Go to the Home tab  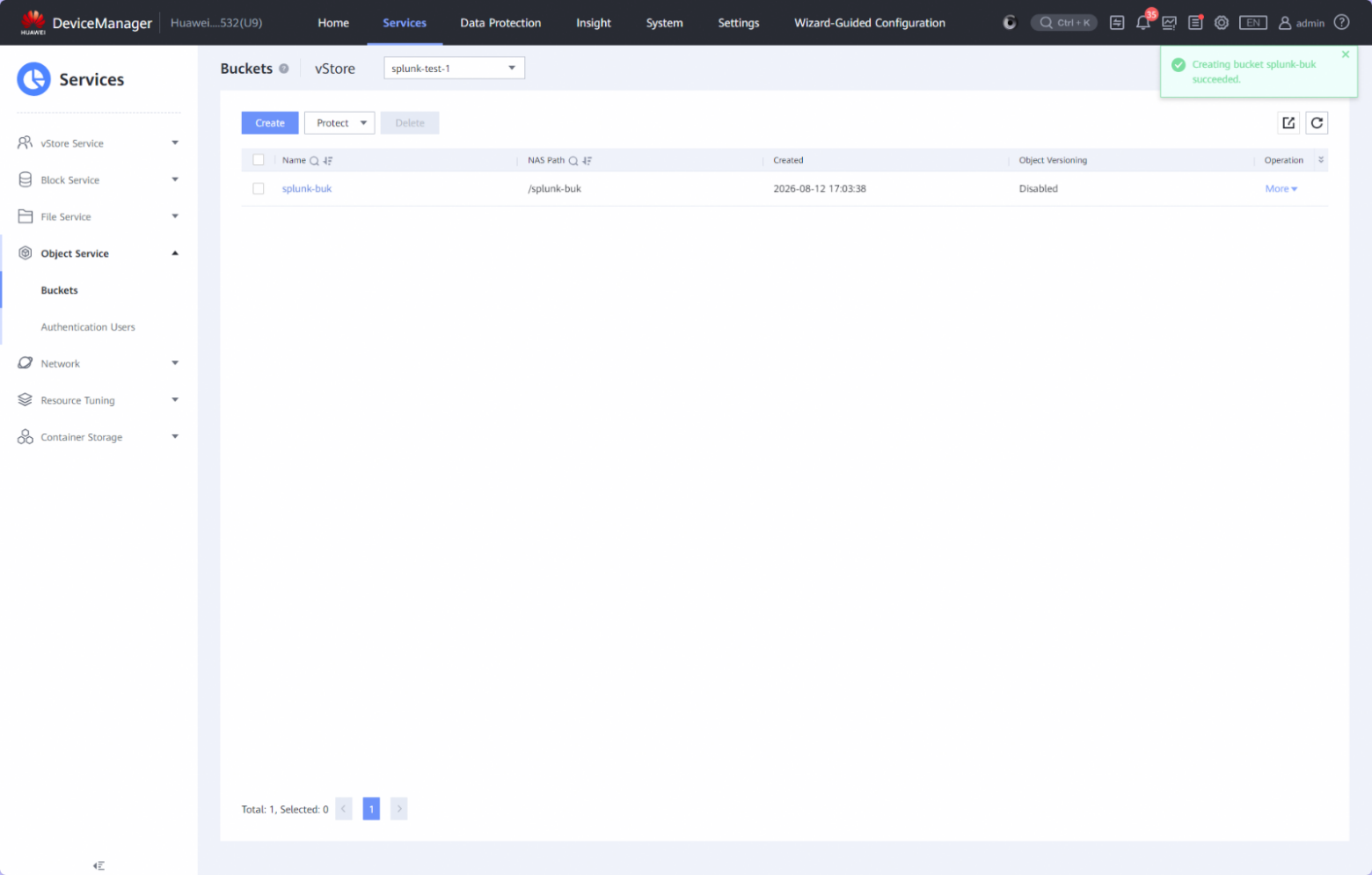point(333,23)
